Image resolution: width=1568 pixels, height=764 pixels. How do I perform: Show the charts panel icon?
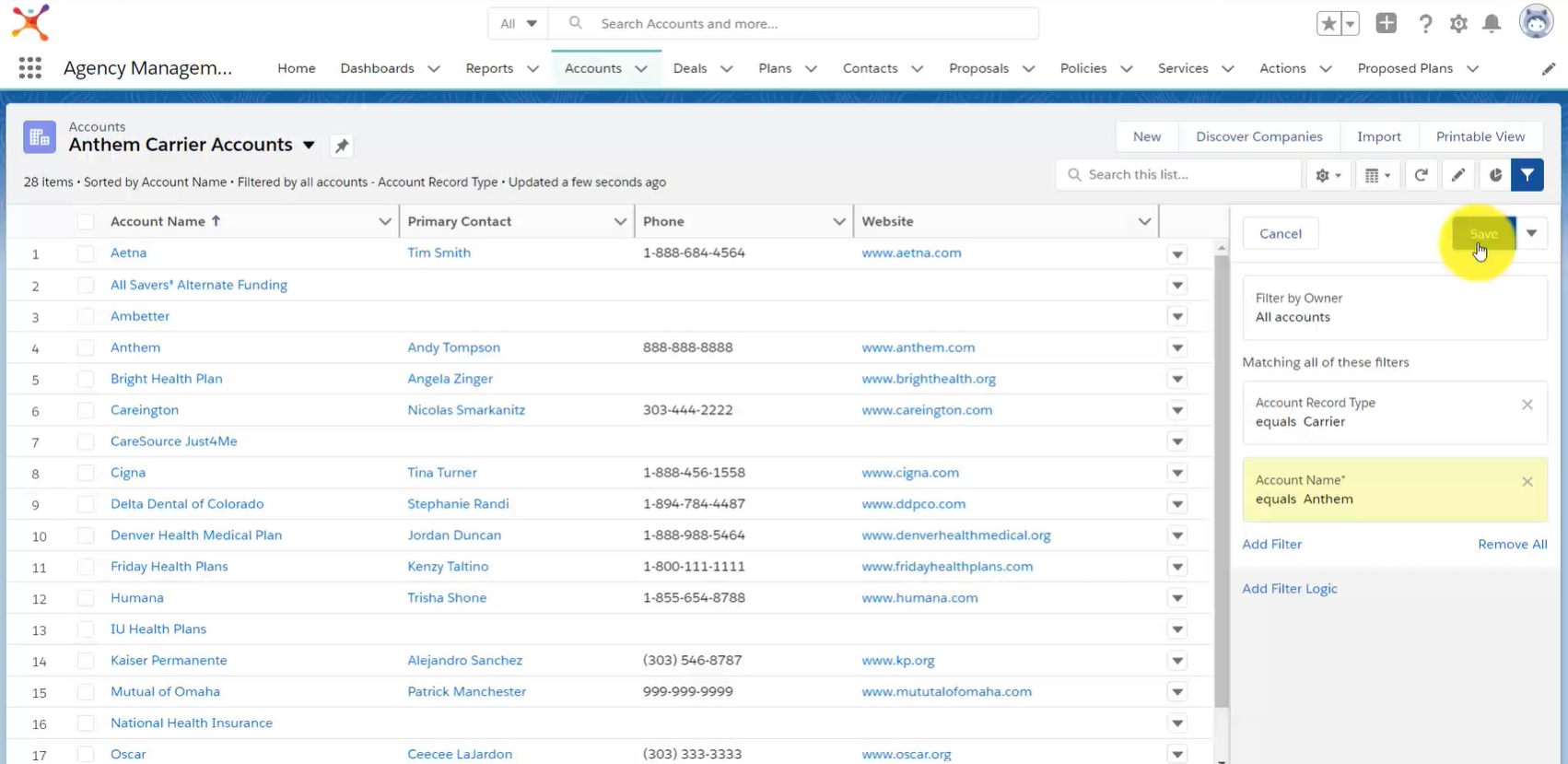[1495, 175]
